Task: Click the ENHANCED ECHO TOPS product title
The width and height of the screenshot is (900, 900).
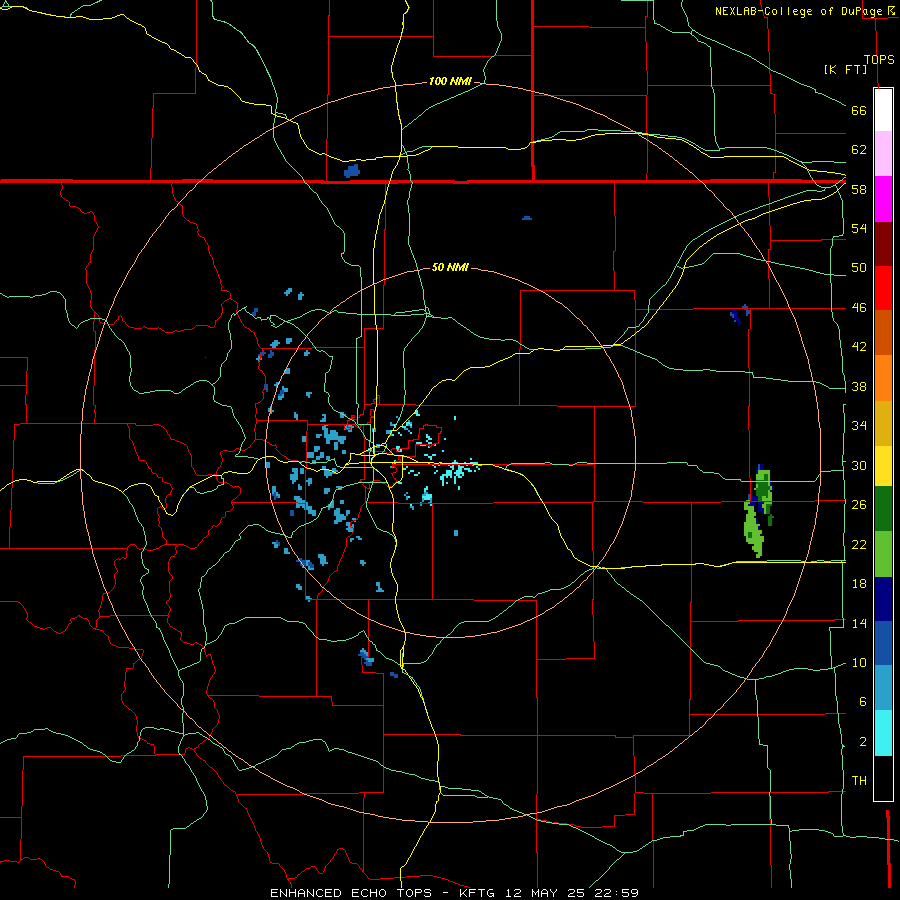Action: [x=351, y=893]
